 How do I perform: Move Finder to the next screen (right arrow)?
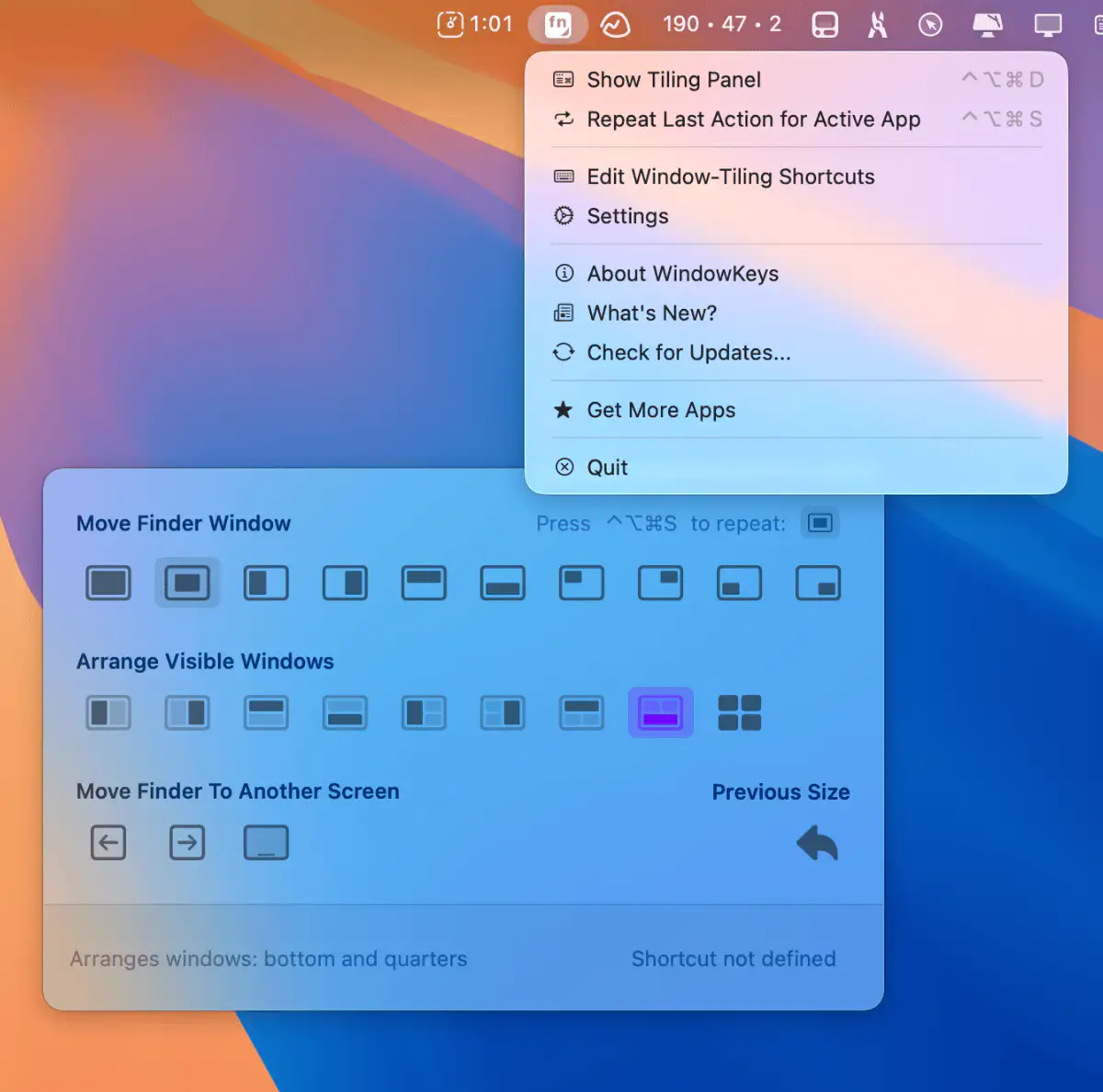click(x=188, y=843)
